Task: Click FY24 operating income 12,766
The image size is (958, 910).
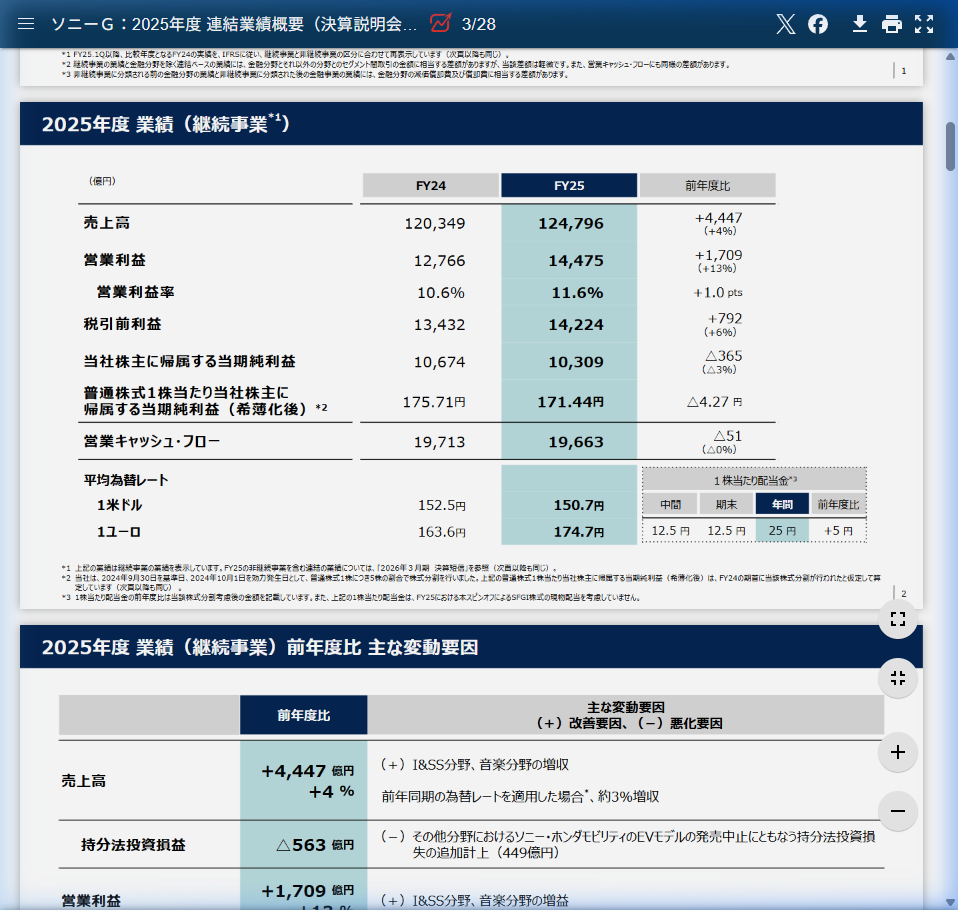Action: click(x=439, y=261)
